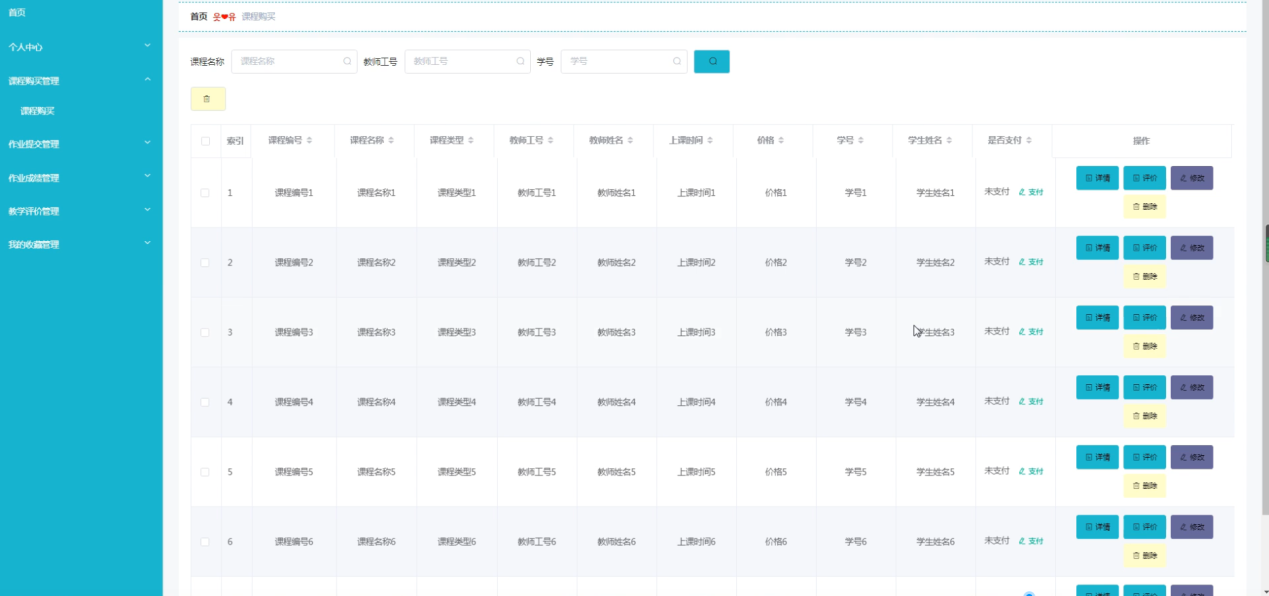Image resolution: width=1269 pixels, height=596 pixels.
Task: Sort by 学号 column
Action: coord(860,141)
